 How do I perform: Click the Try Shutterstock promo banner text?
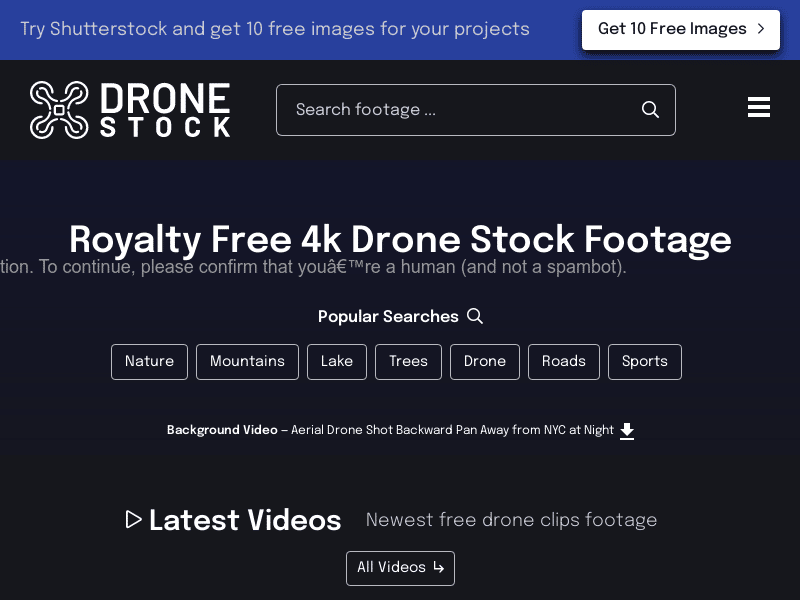coord(275,29)
